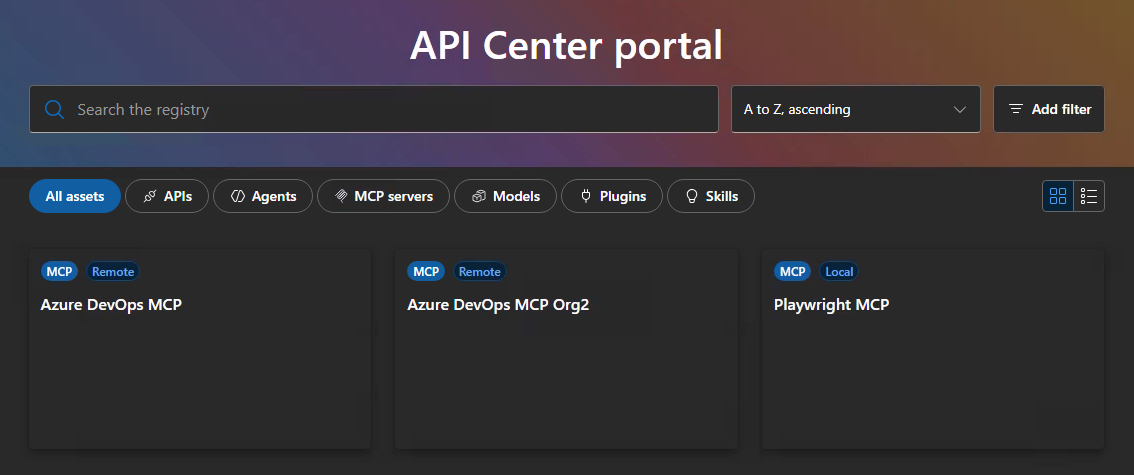Image resolution: width=1134 pixels, height=475 pixels.
Task: Open the Azure DevOps MCP card
Action: click(200, 349)
